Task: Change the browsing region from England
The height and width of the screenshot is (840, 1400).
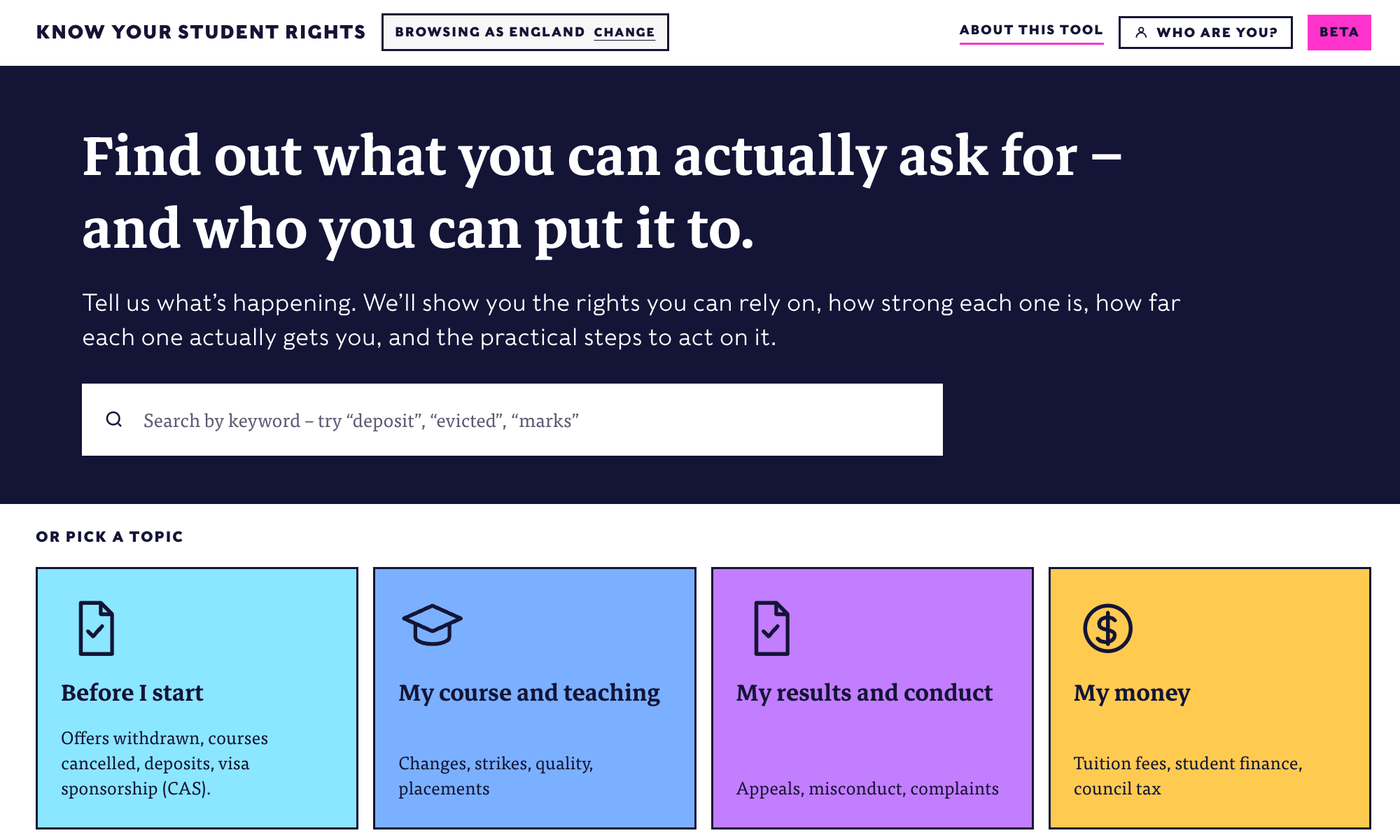Action: click(x=624, y=32)
